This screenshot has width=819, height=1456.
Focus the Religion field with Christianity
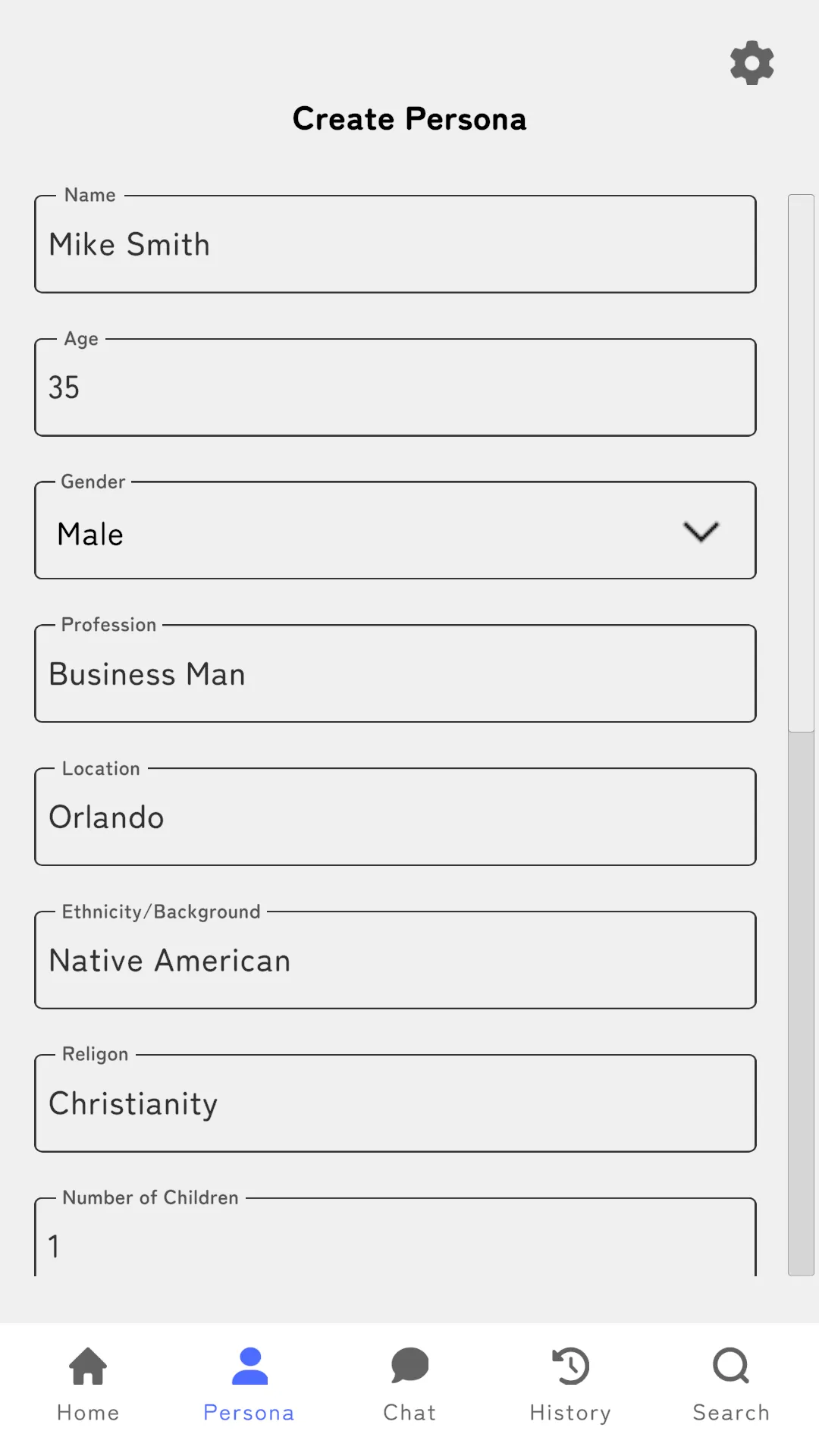pyautogui.click(x=395, y=1104)
